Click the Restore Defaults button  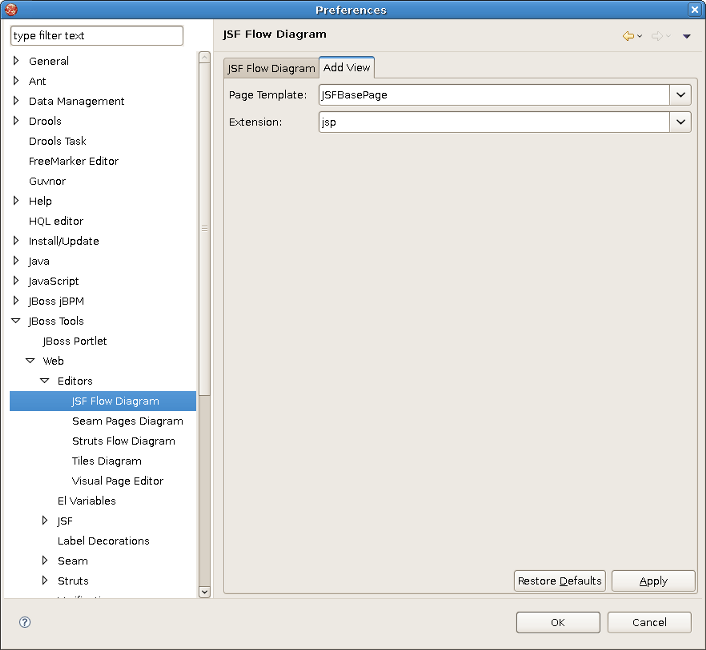pyautogui.click(x=560, y=581)
